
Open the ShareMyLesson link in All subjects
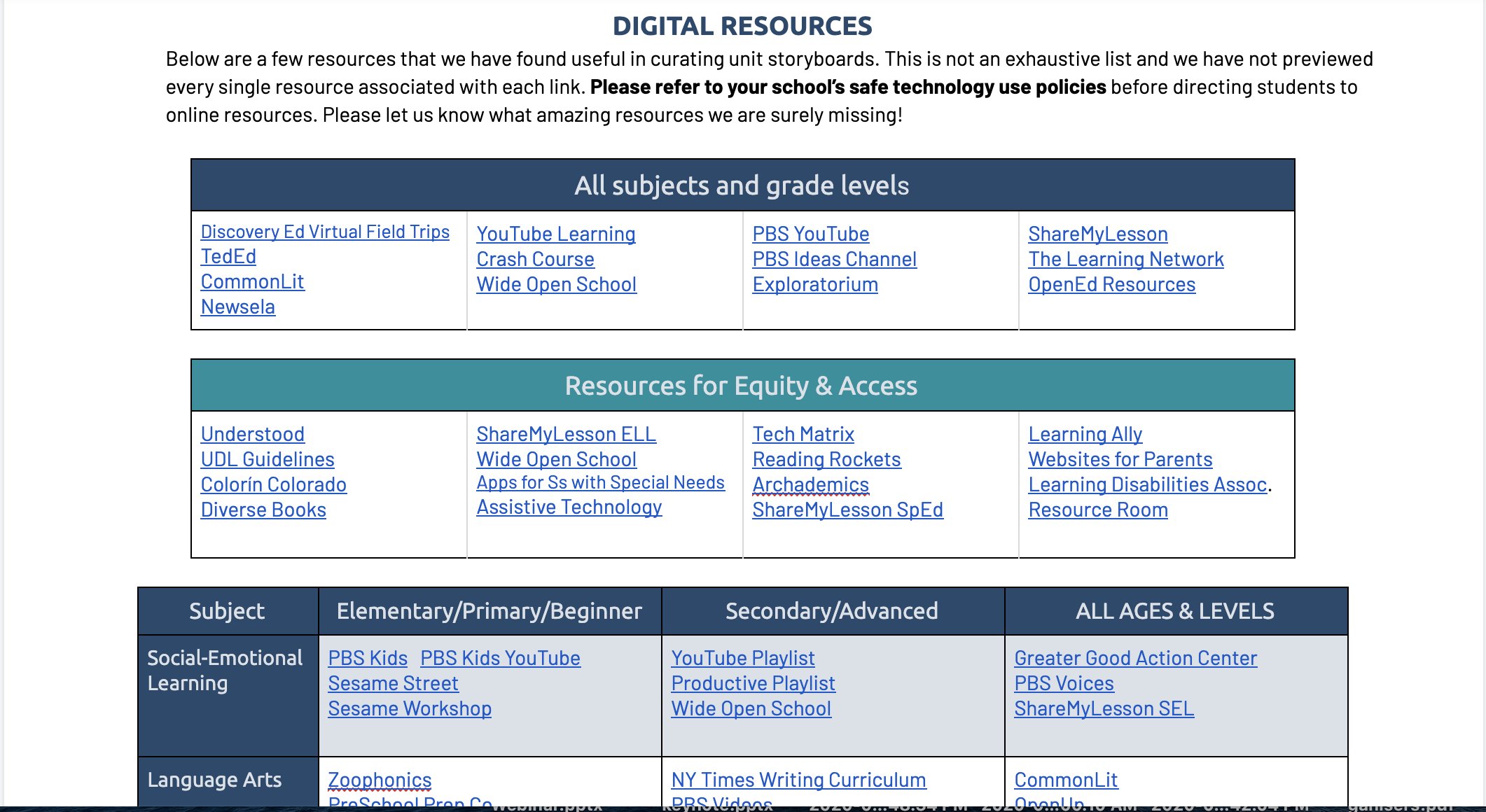point(1097,234)
